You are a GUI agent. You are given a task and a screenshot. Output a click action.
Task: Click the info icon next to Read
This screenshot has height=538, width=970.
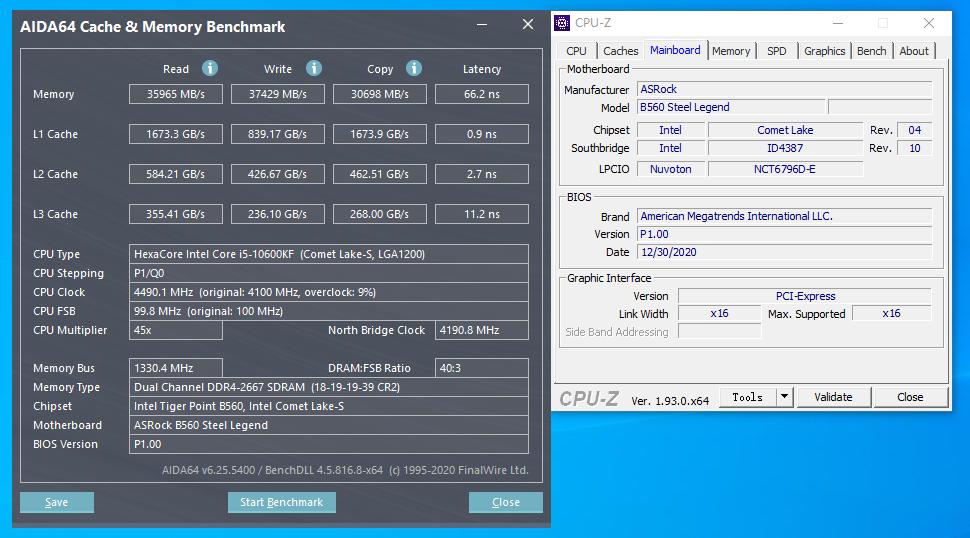(x=210, y=68)
